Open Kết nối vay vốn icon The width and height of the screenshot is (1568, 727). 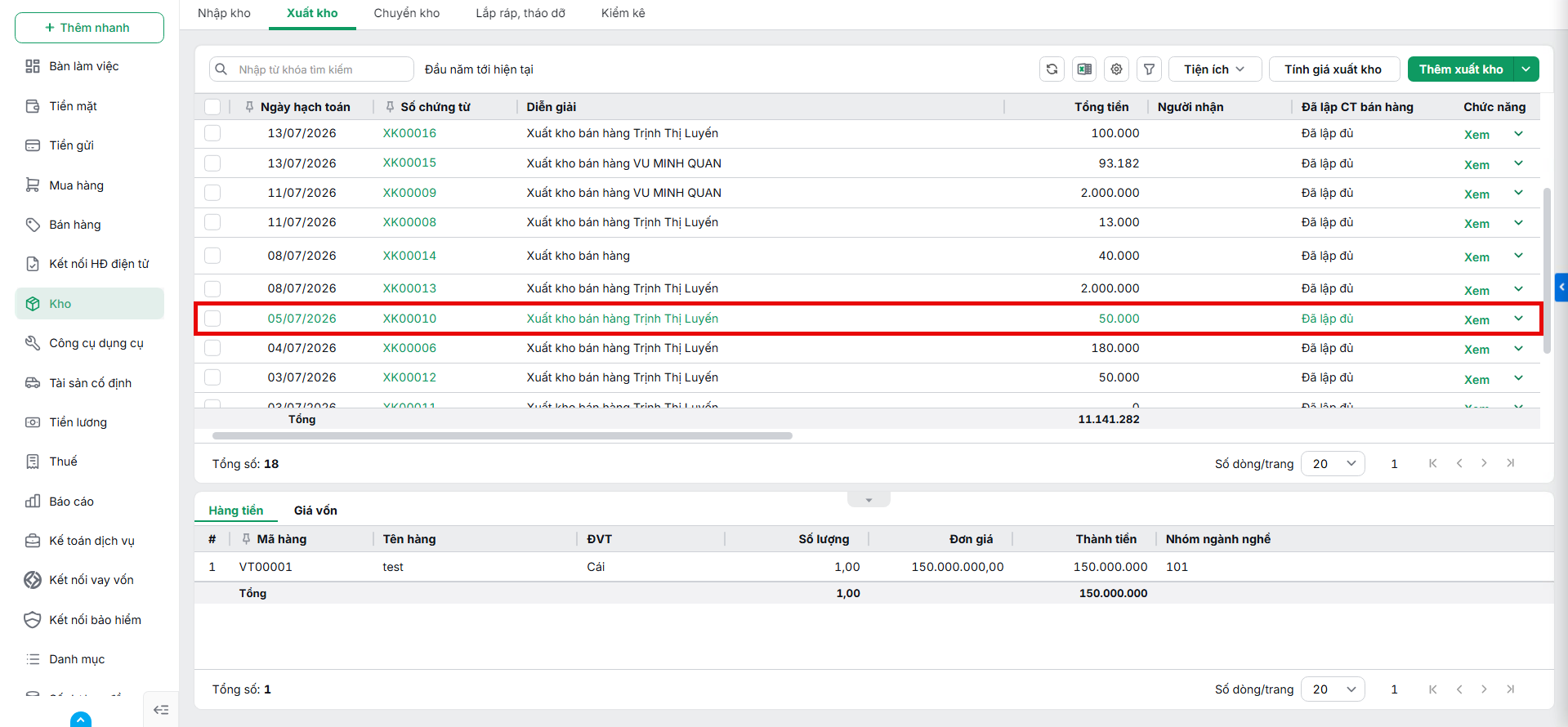click(33, 580)
